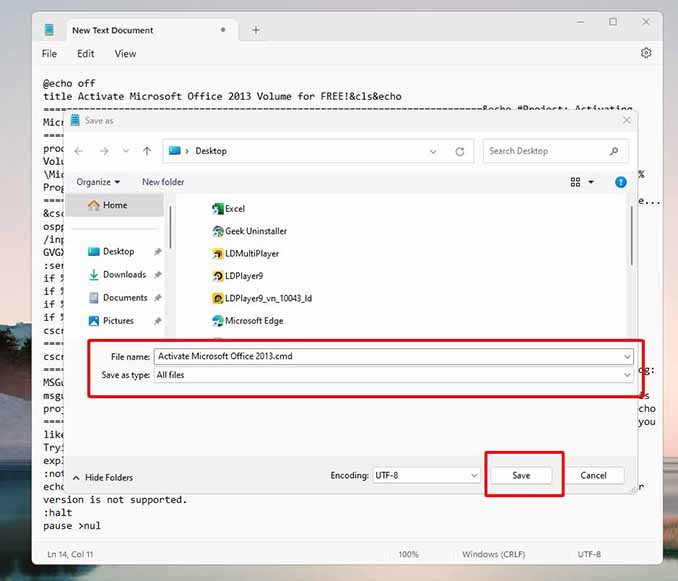Close the Save as dialog
This screenshot has height=581, width=678.
(x=627, y=121)
